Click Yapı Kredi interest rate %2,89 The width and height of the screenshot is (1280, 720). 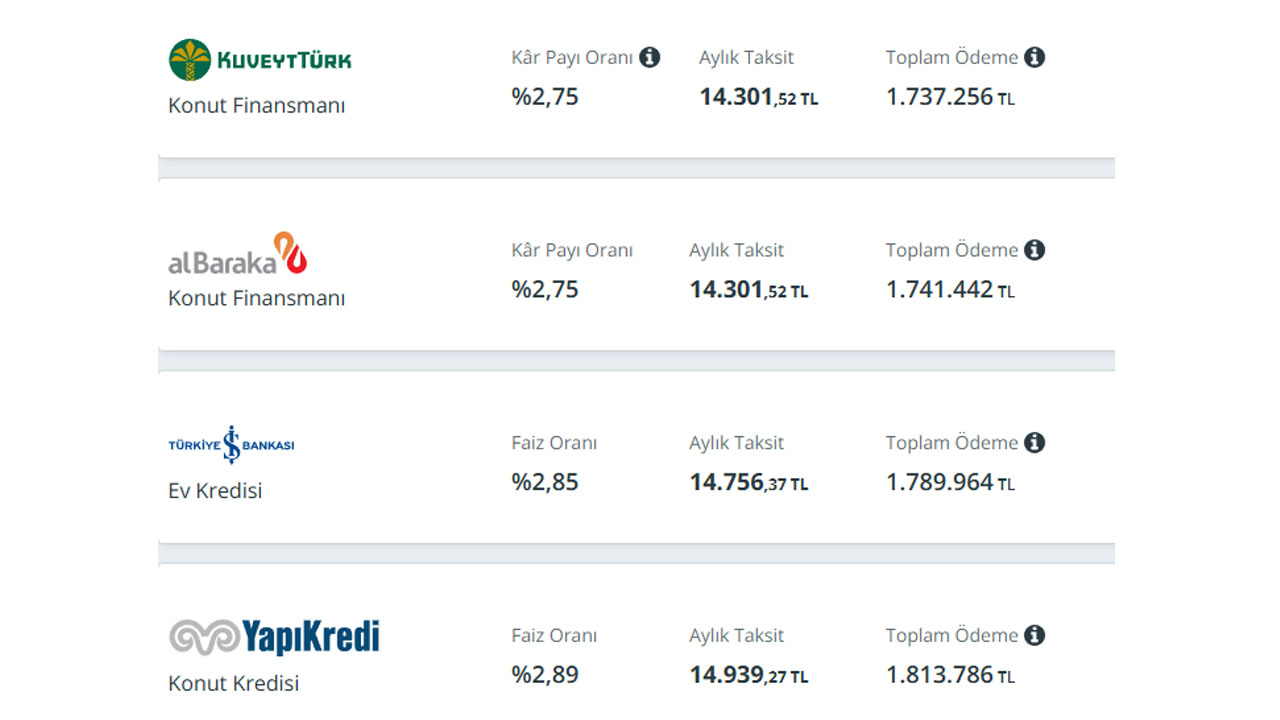pyautogui.click(x=545, y=675)
